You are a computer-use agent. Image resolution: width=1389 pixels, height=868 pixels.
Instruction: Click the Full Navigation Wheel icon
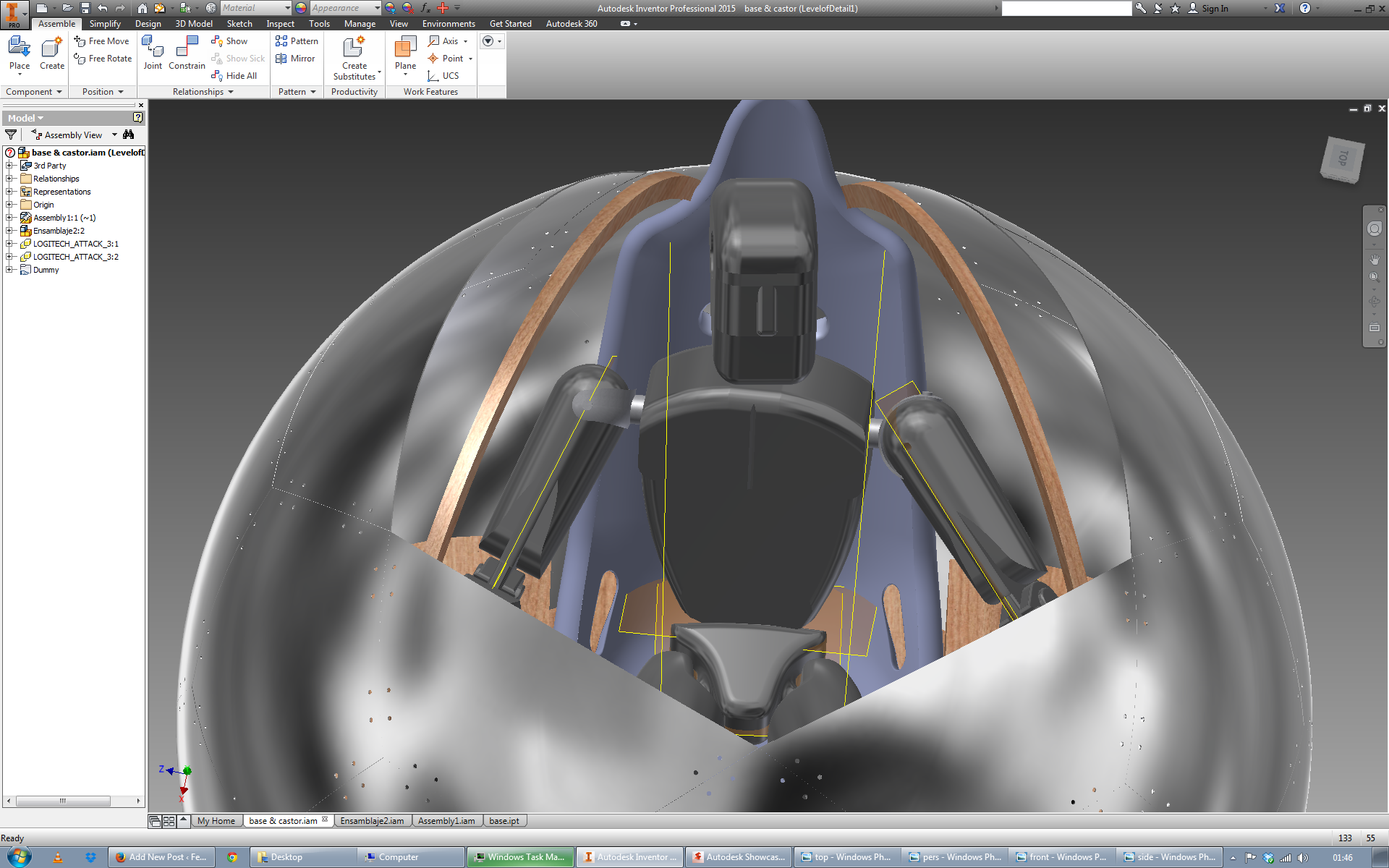[x=1374, y=229]
